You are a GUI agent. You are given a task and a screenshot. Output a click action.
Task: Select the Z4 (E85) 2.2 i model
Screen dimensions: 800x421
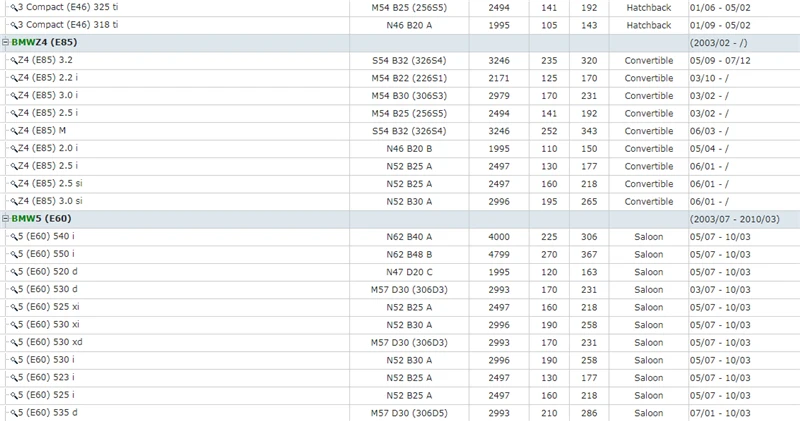point(48,78)
